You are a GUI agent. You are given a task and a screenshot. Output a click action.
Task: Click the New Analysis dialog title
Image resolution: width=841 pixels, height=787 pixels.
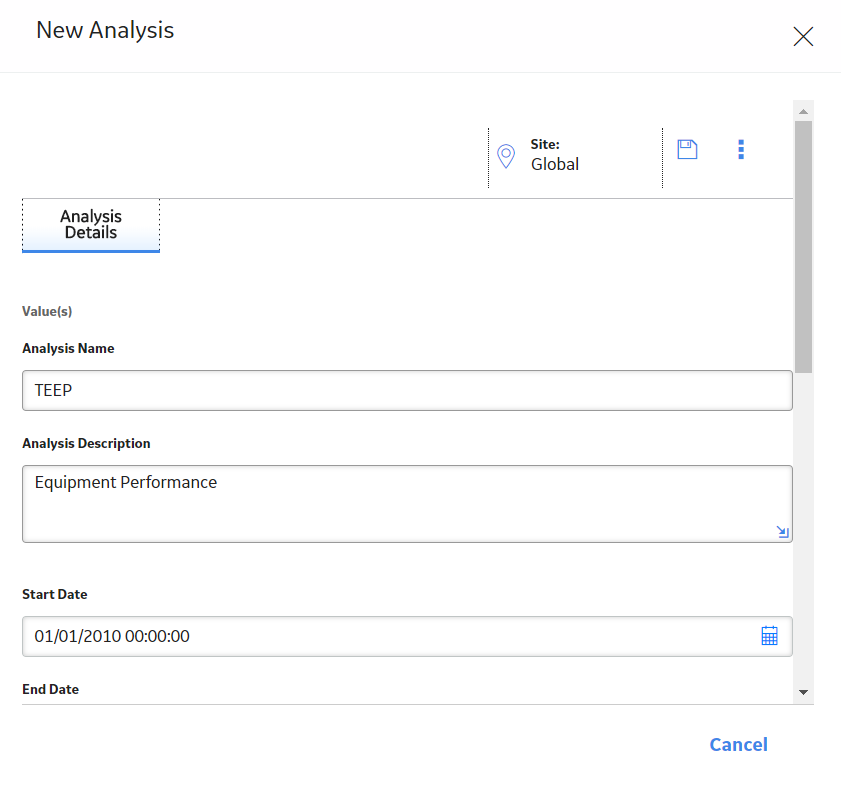(x=105, y=31)
